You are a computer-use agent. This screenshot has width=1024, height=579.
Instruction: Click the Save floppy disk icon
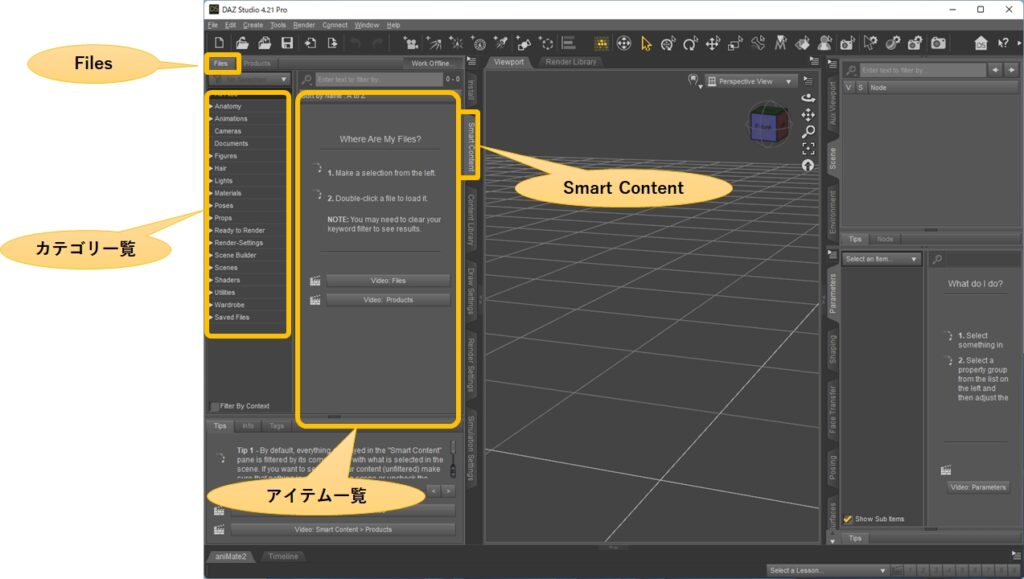pos(287,43)
